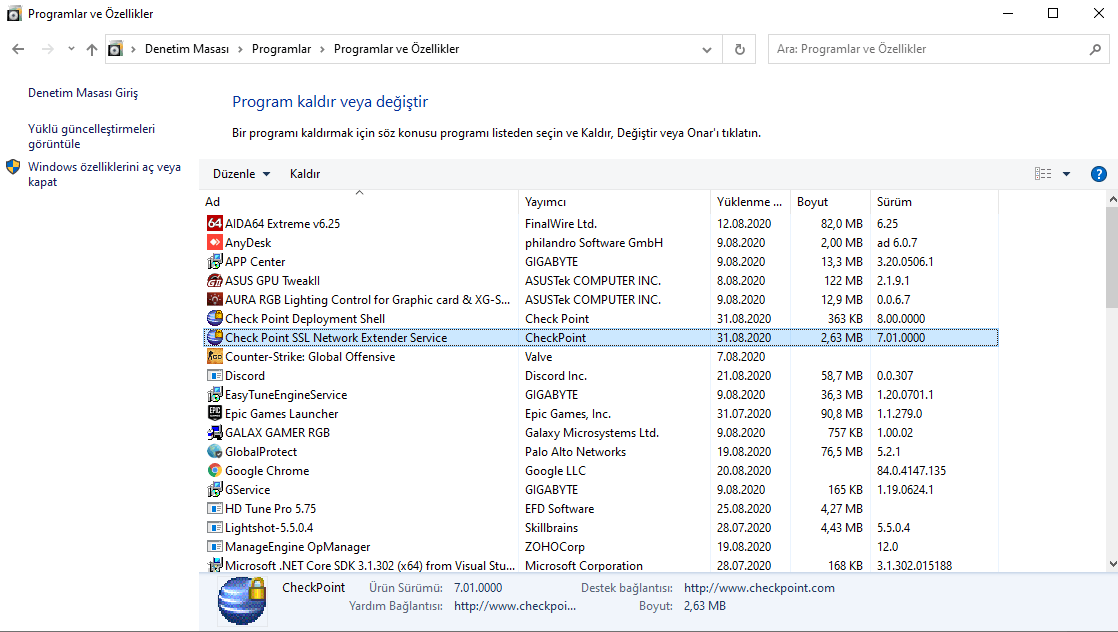Select the Palo Alto Networks cell
The image size is (1118, 632).
click(x=575, y=452)
